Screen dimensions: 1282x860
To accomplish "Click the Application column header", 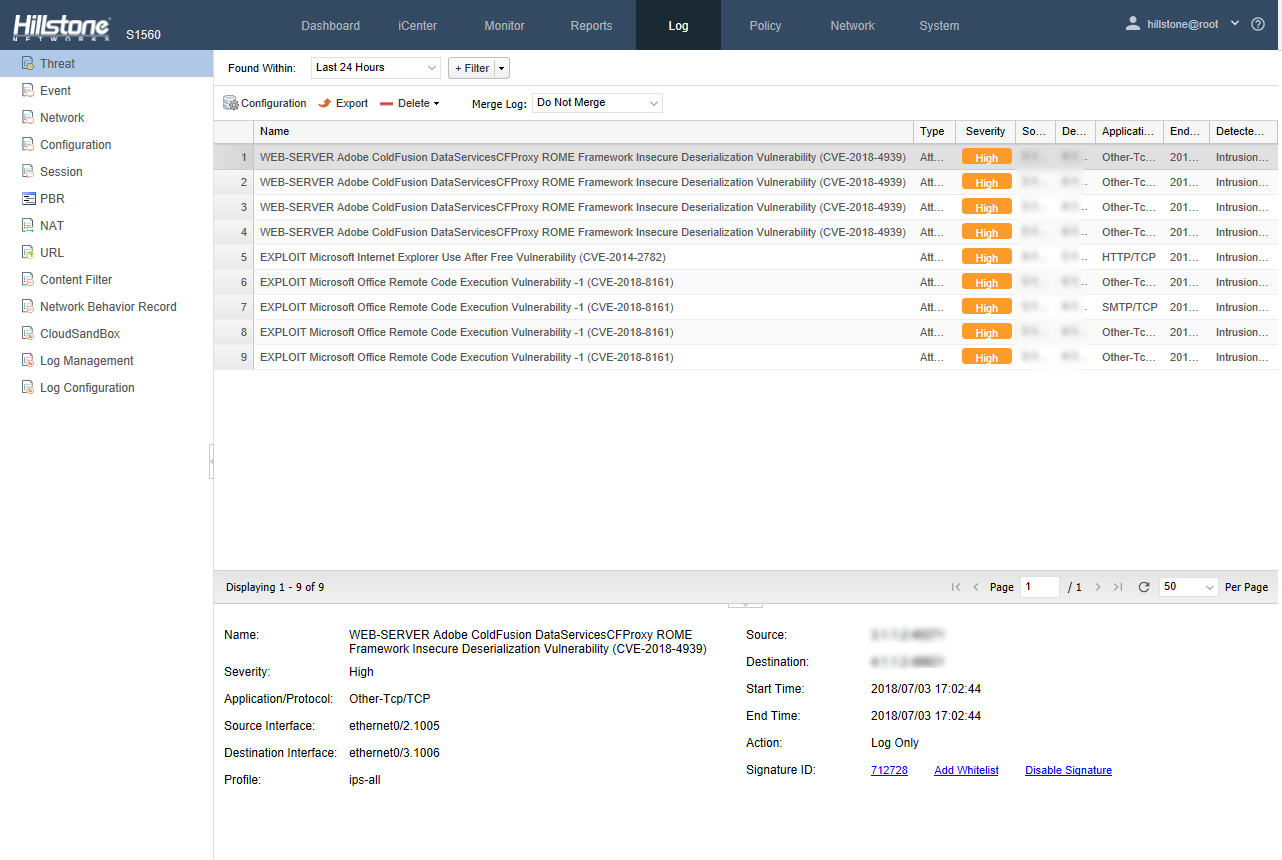I will (1129, 131).
